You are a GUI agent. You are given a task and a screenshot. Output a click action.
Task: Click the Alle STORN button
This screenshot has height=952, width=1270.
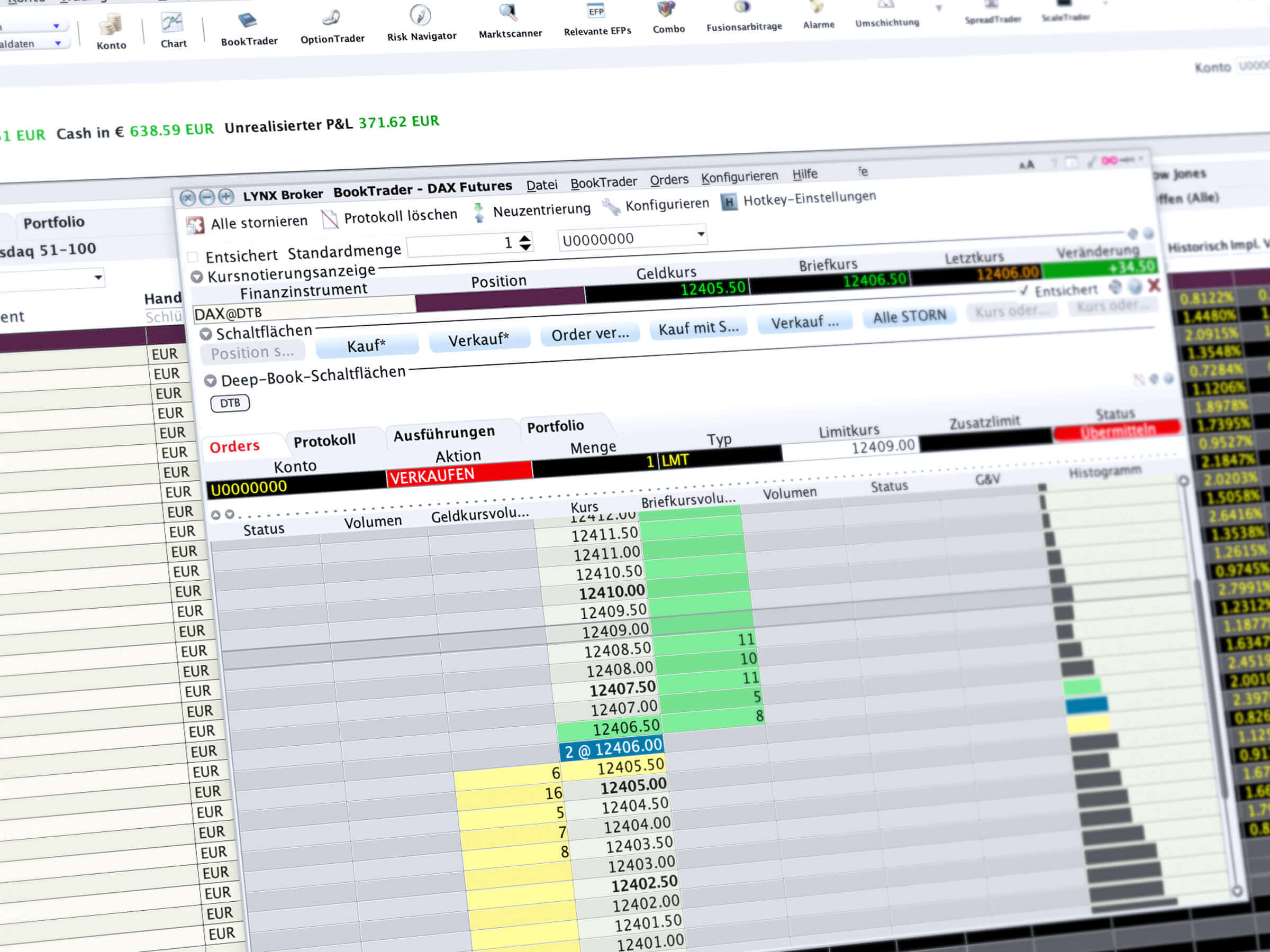pos(910,316)
